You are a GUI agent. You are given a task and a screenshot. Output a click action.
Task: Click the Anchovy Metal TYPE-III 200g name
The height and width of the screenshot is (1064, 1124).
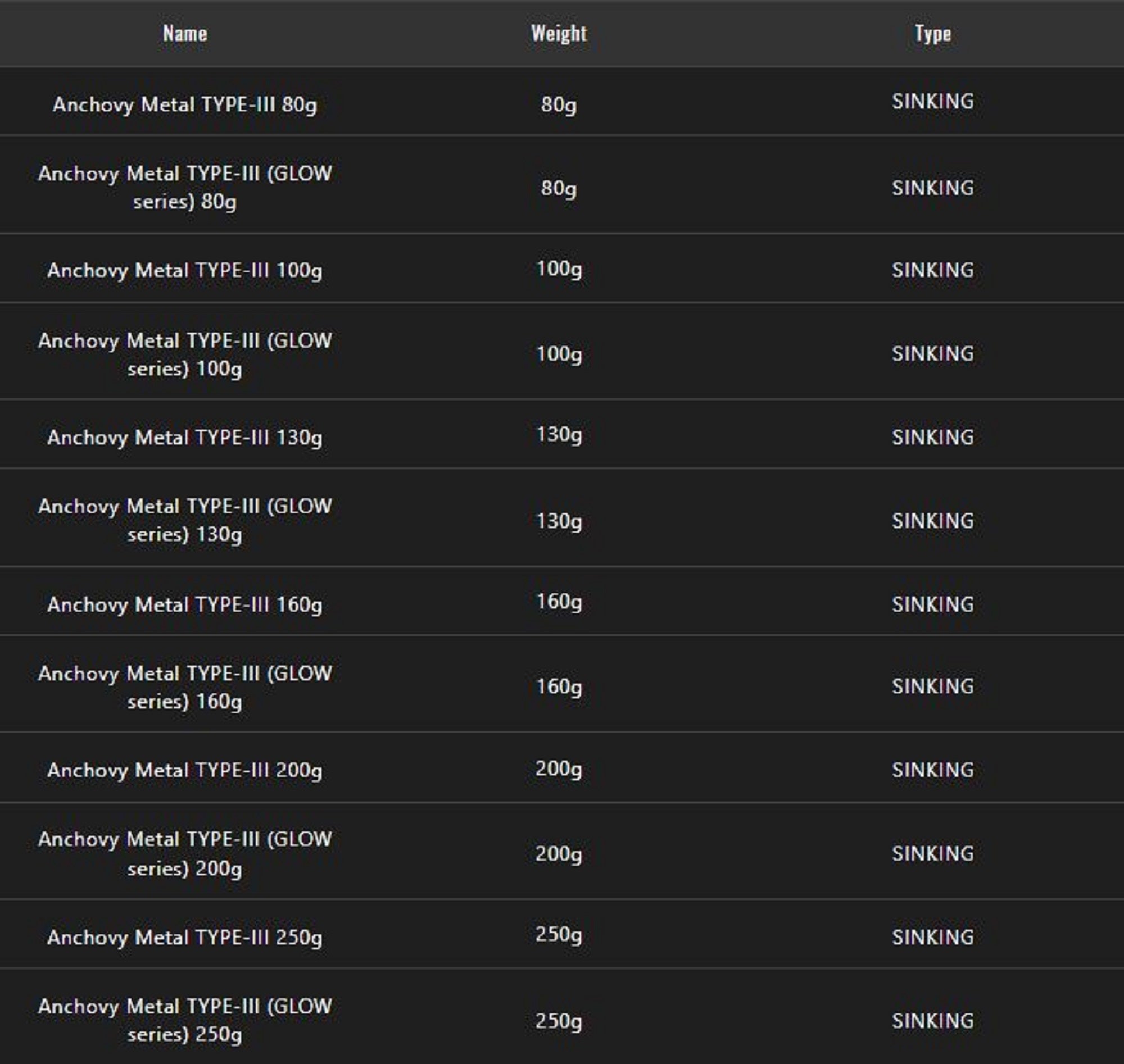(185, 770)
